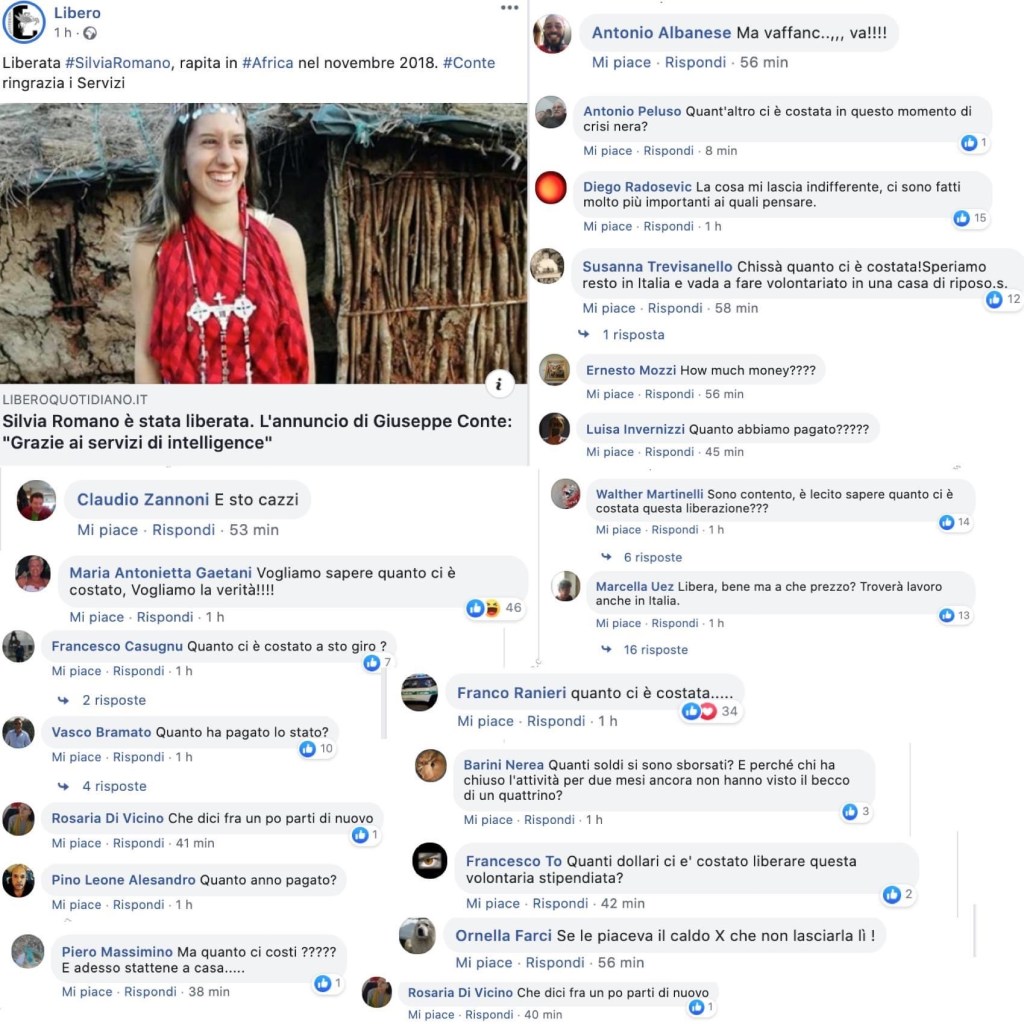Screen dimensions: 1024x1024
Task: Expand 2 risposte under Francesco Casugnu
Action: click(x=114, y=700)
